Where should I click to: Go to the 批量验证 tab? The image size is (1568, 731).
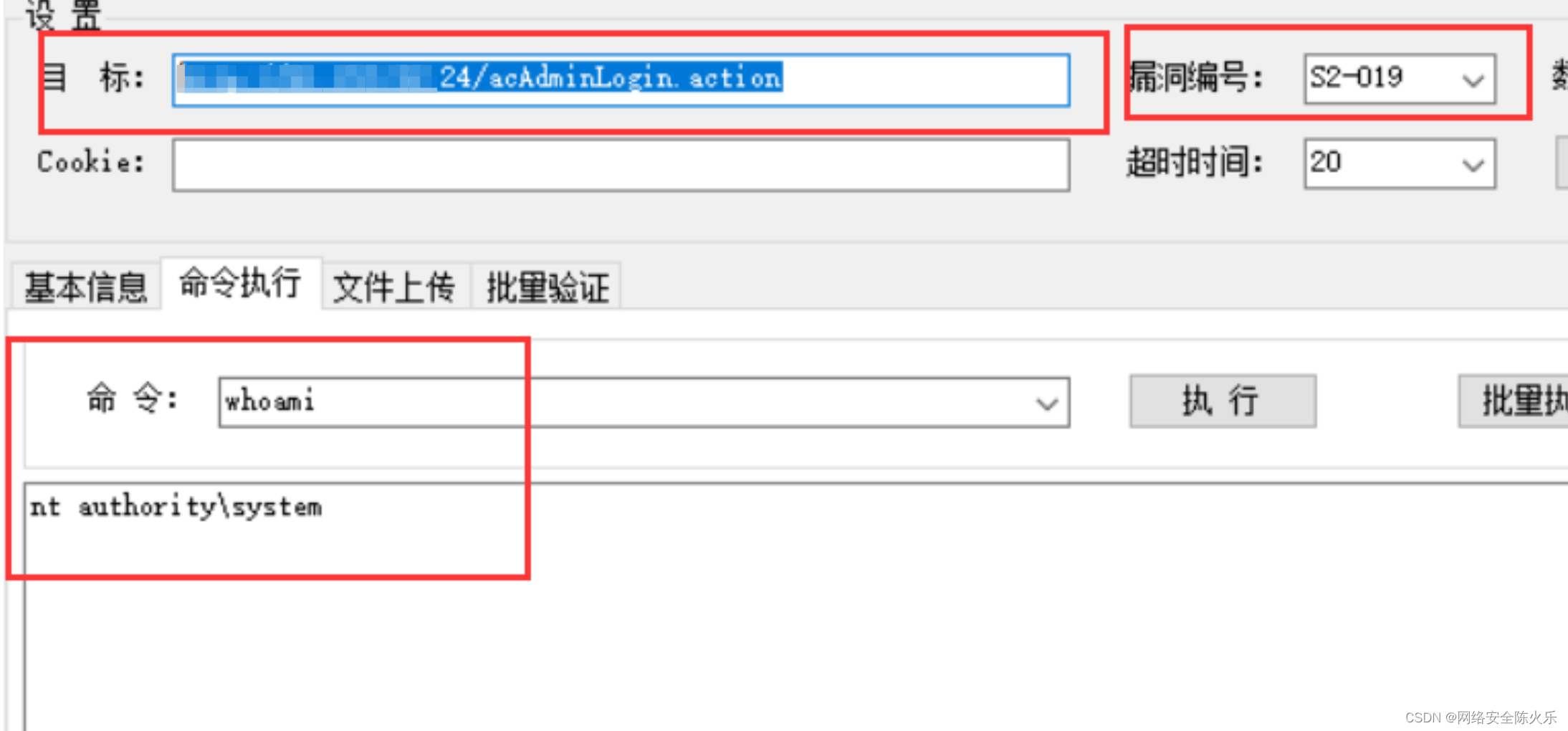(548, 287)
